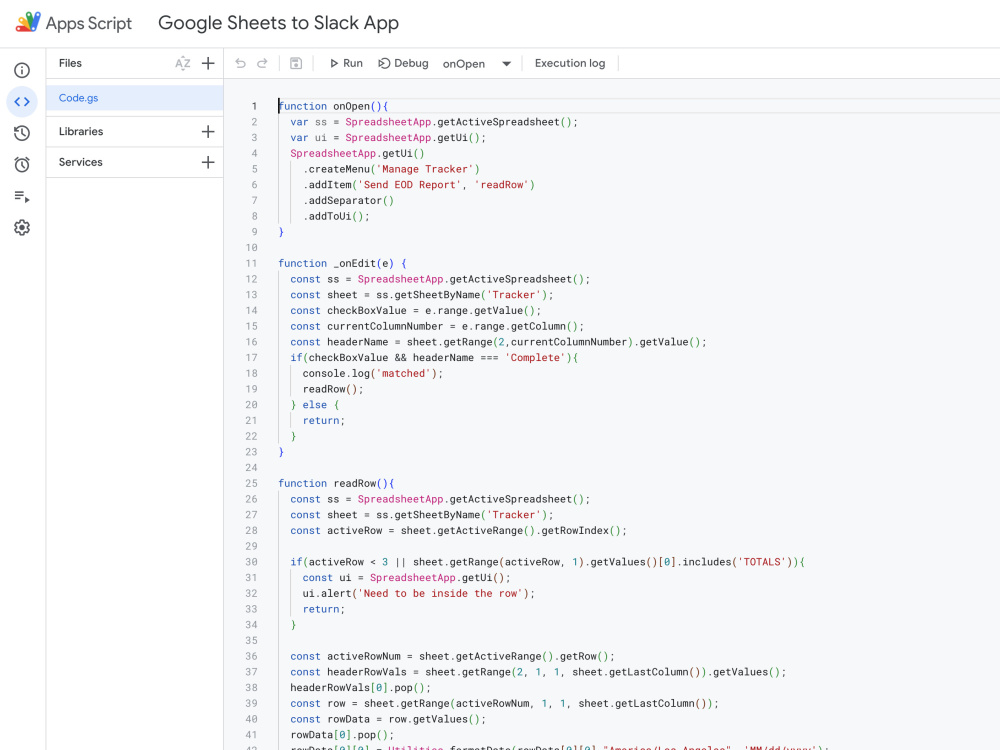Select the Editor code icon in sidebar
Viewport: 1000px width, 750px height.
coord(22,101)
